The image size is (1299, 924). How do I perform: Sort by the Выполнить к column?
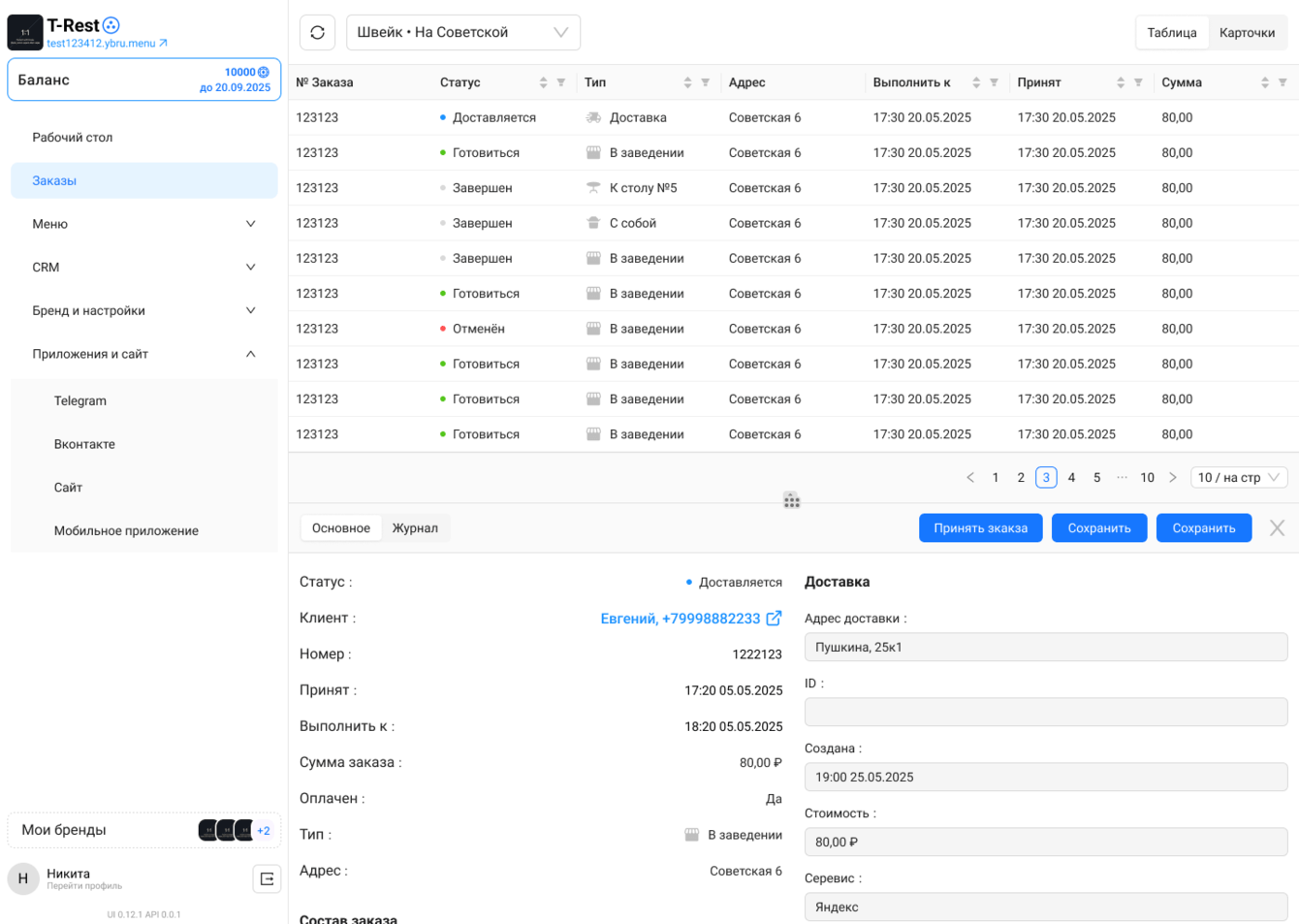[976, 82]
